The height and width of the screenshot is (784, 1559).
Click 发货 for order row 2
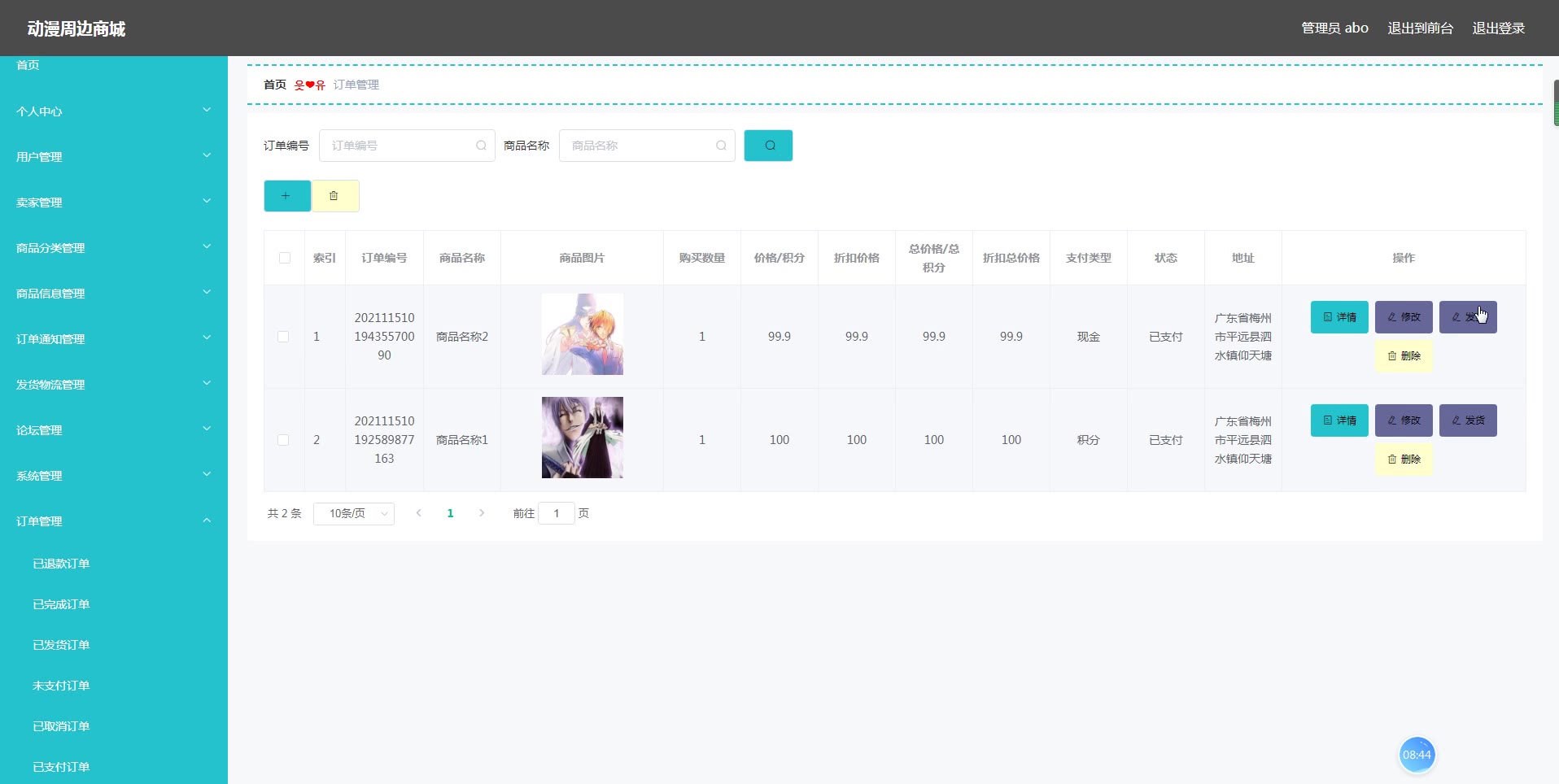(1468, 420)
